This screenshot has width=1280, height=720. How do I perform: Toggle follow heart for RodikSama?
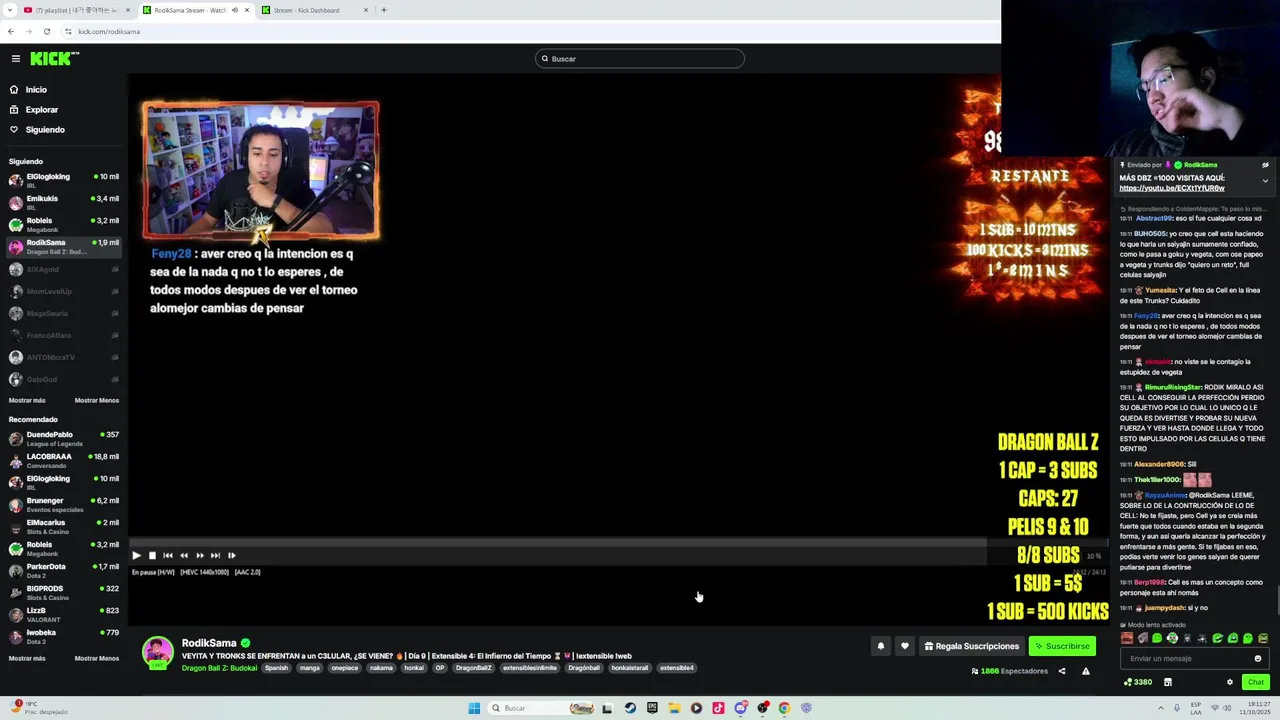[x=905, y=646]
